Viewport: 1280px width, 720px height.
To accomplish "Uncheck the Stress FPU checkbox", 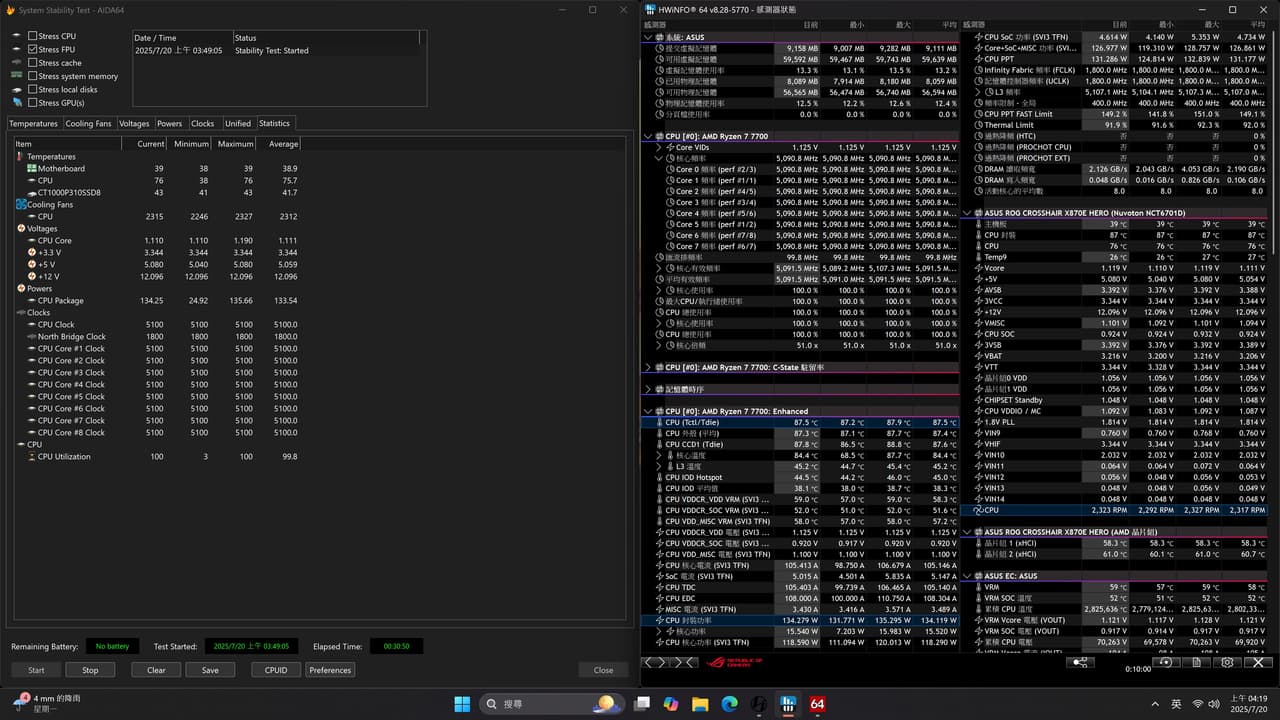I will (x=33, y=49).
